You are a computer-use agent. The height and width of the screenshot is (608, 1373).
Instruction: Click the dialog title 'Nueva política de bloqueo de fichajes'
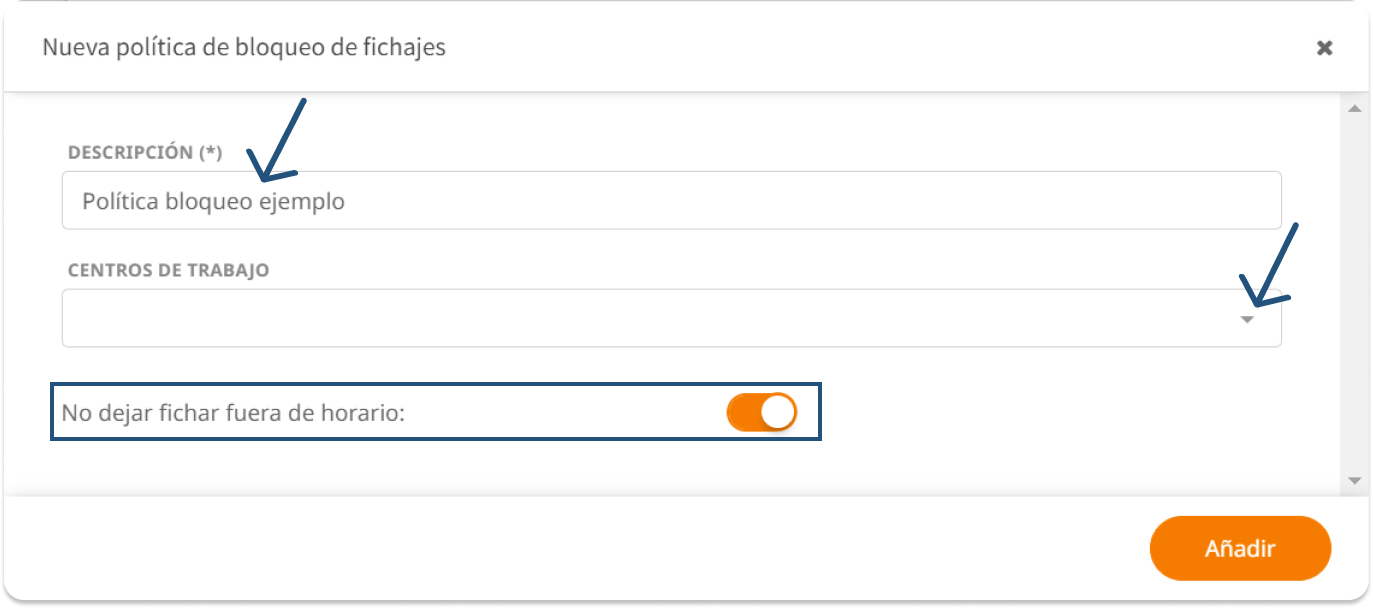[x=244, y=47]
